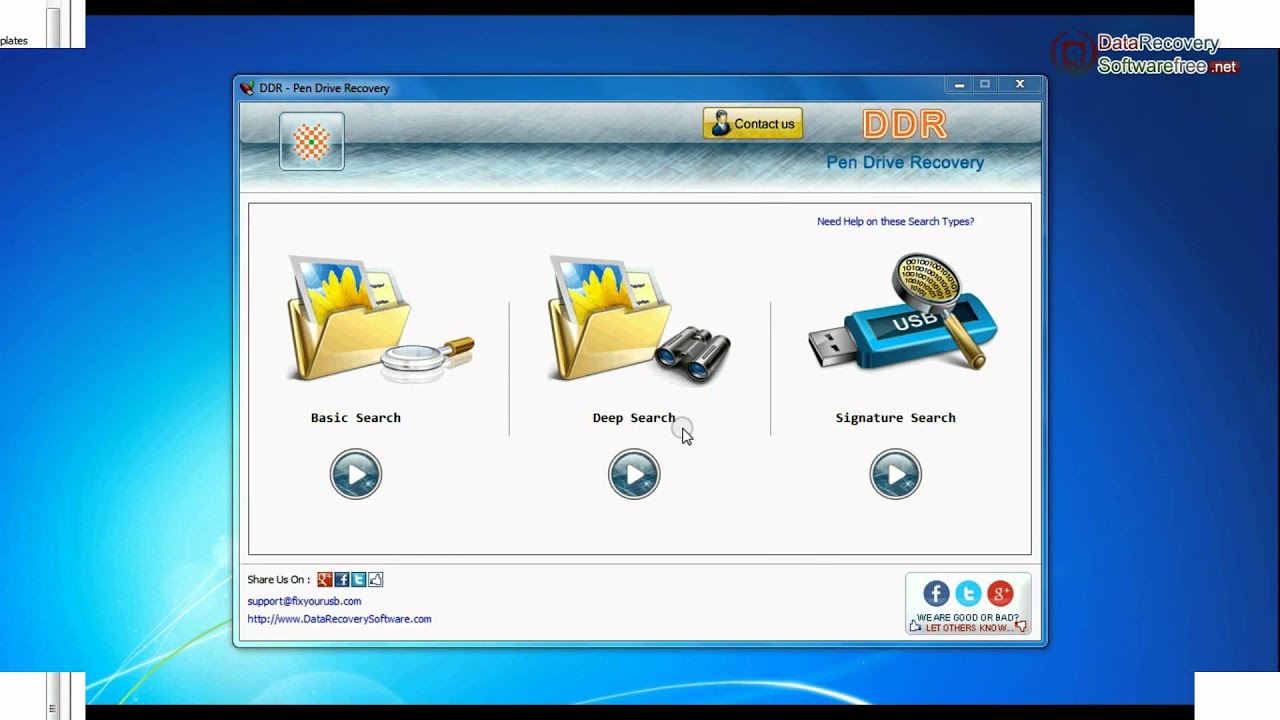Image resolution: width=1280 pixels, height=720 pixels.
Task: Maximize the DDR Pen Drive Recovery window
Action: 985,85
